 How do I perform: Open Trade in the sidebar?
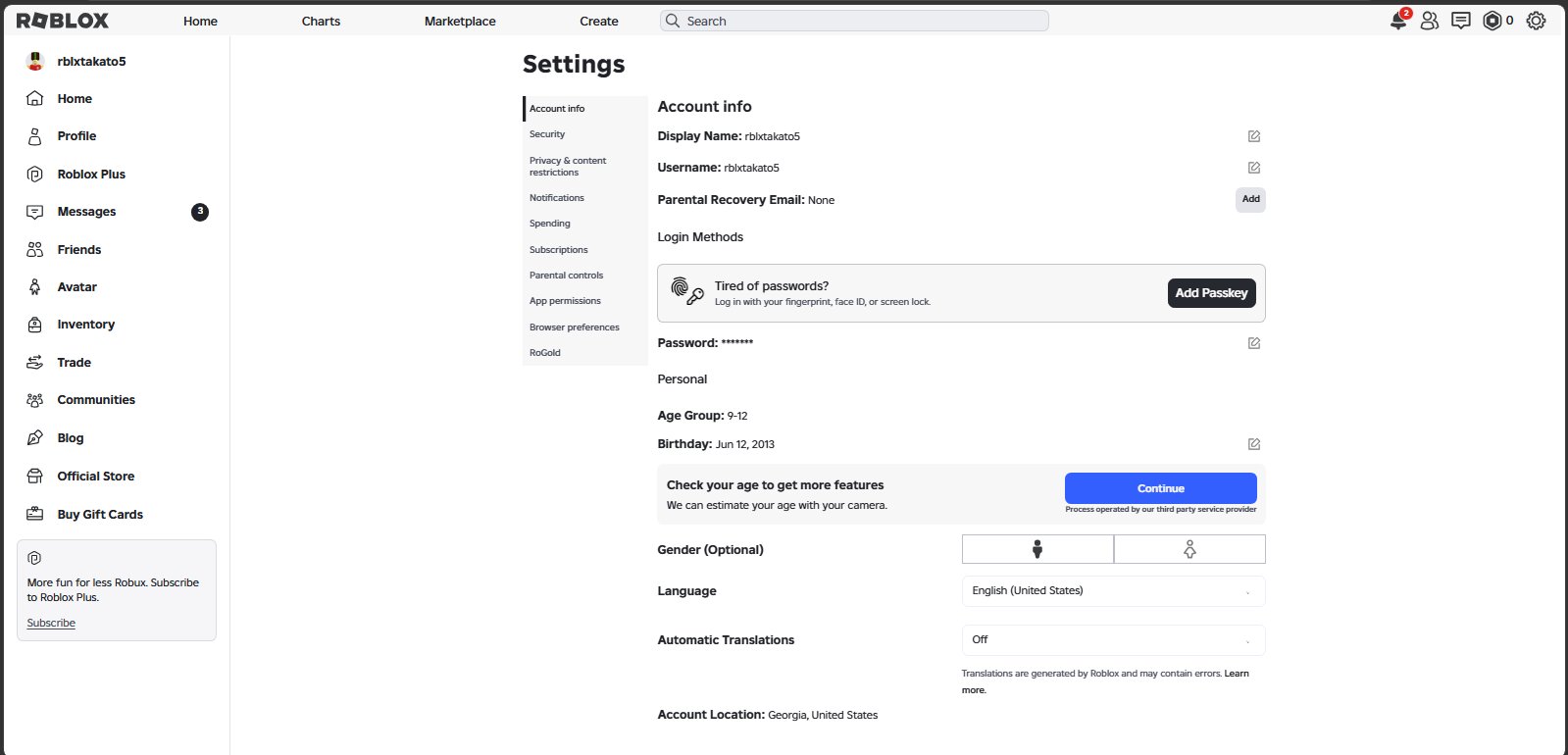(x=74, y=363)
